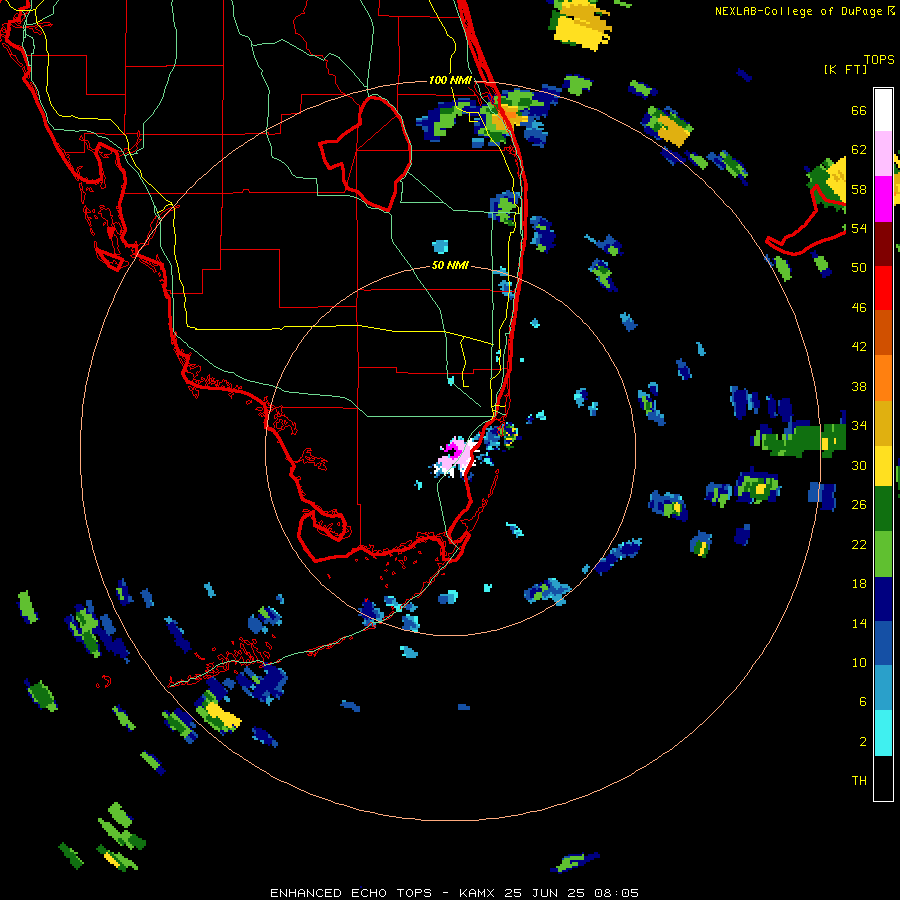Click the "[K FT]" units label
Image resolution: width=900 pixels, height=900 pixels.
(845, 69)
